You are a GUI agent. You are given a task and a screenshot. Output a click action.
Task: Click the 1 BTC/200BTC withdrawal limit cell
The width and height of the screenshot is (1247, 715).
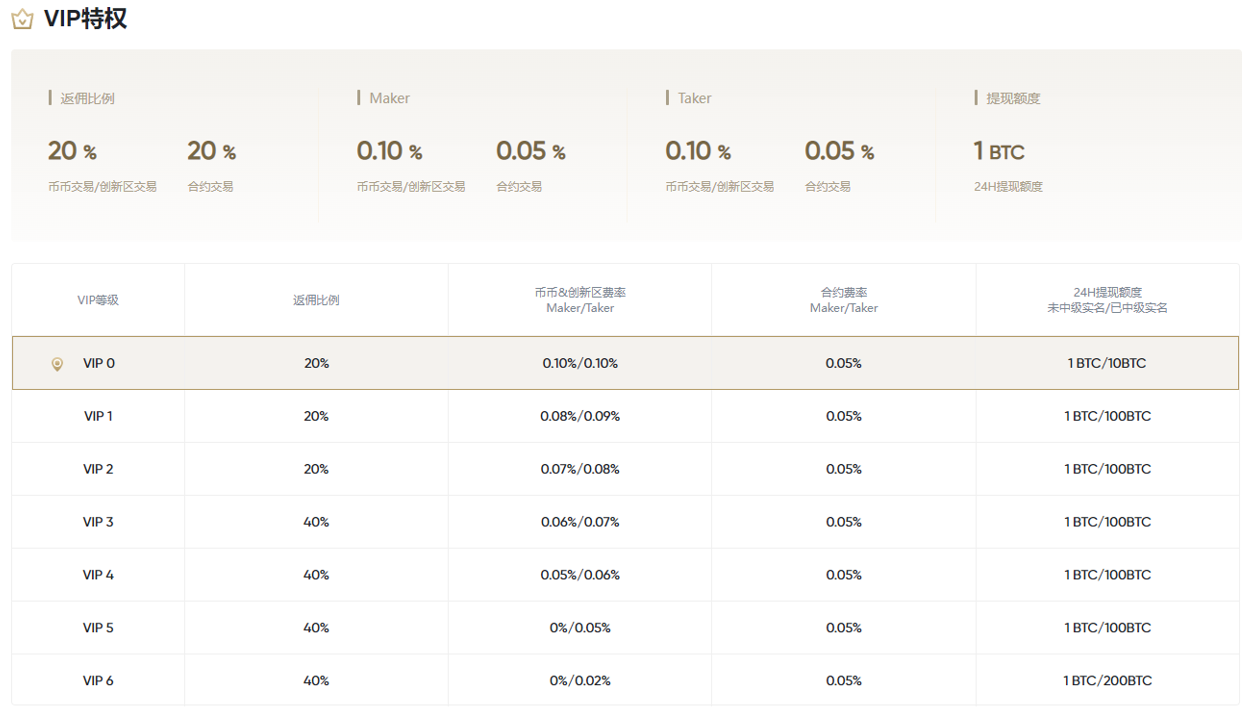click(1107, 681)
